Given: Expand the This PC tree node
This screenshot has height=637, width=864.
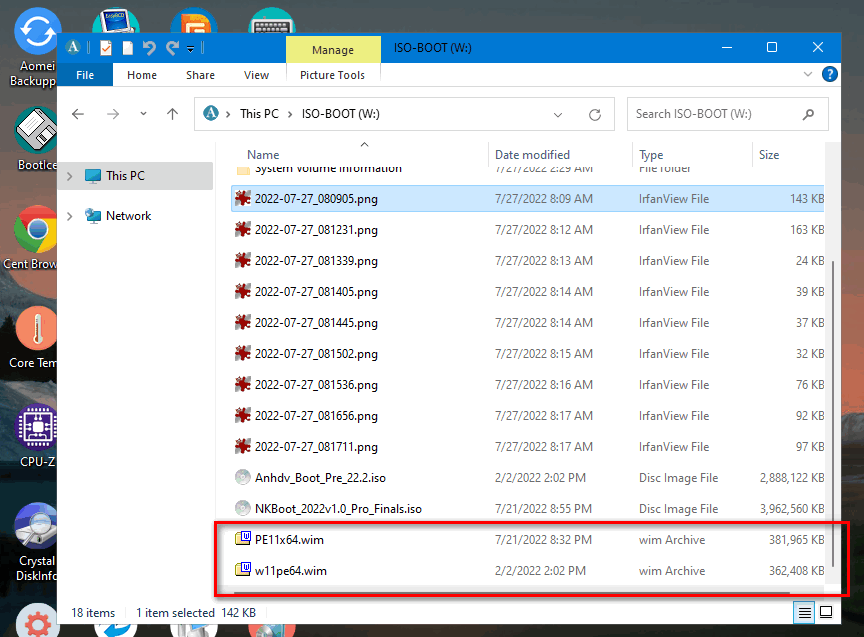Looking at the screenshot, I should pyautogui.click(x=70, y=176).
